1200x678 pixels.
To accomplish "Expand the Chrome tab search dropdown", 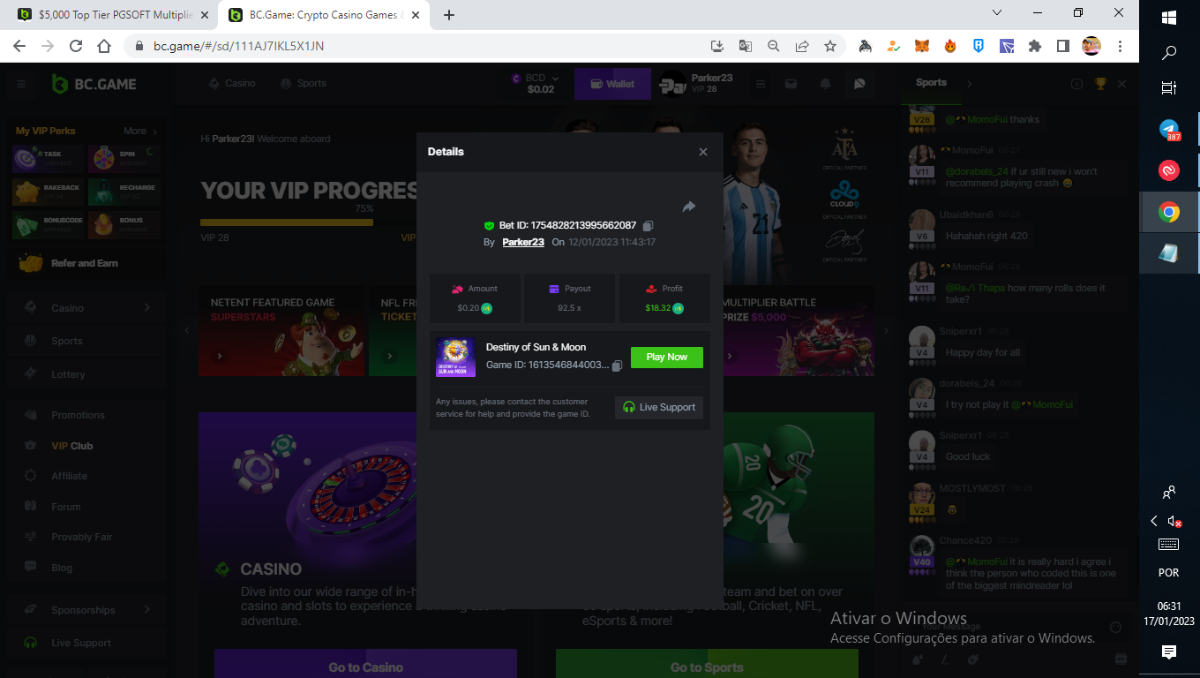I will point(997,13).
